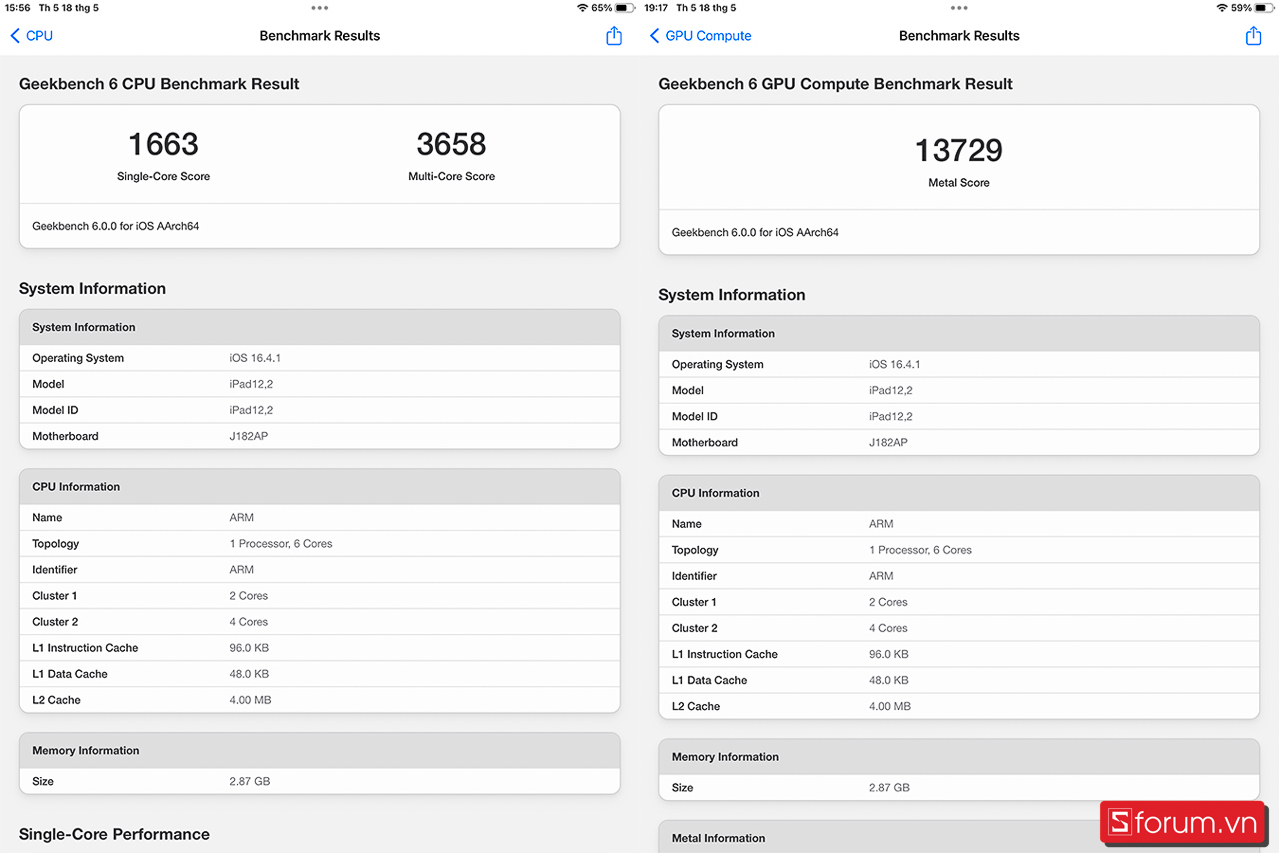This screenshot has width=1280, height=853.
Task: Tap the battery icon showing 59%
Action: [x=1266, y=8]
